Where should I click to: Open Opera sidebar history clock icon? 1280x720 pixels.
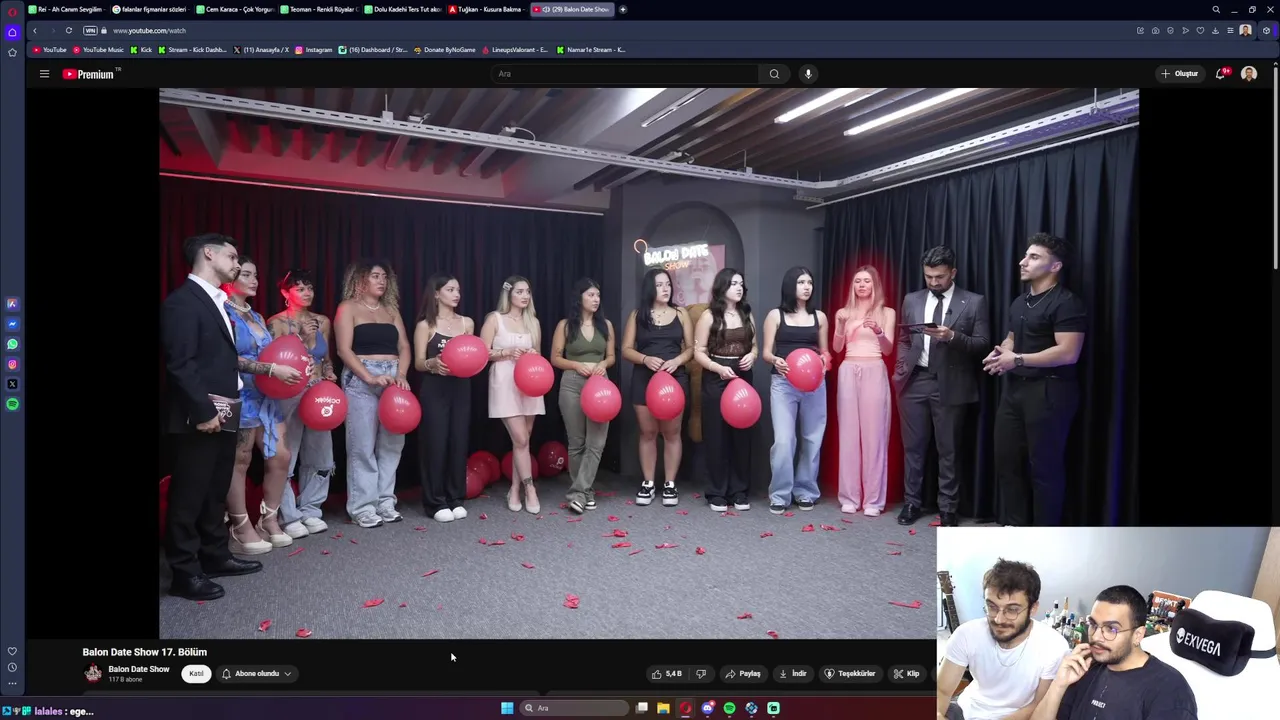pos(12,667)
